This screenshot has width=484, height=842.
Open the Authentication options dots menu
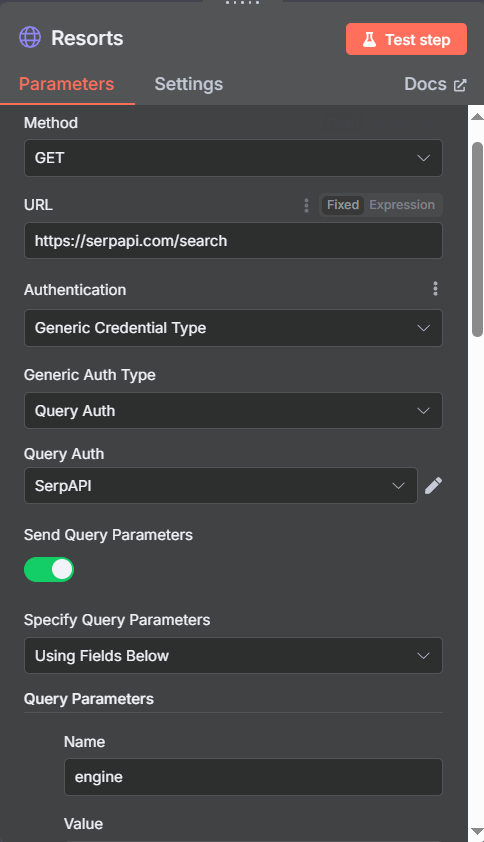click(x=435, y=289)
